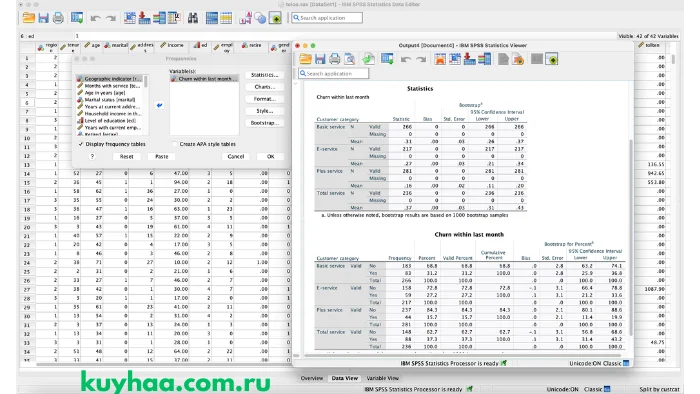This screenshot has height=394, width=700.
Task: Click the marital column header
Action: tap(116, 46)
